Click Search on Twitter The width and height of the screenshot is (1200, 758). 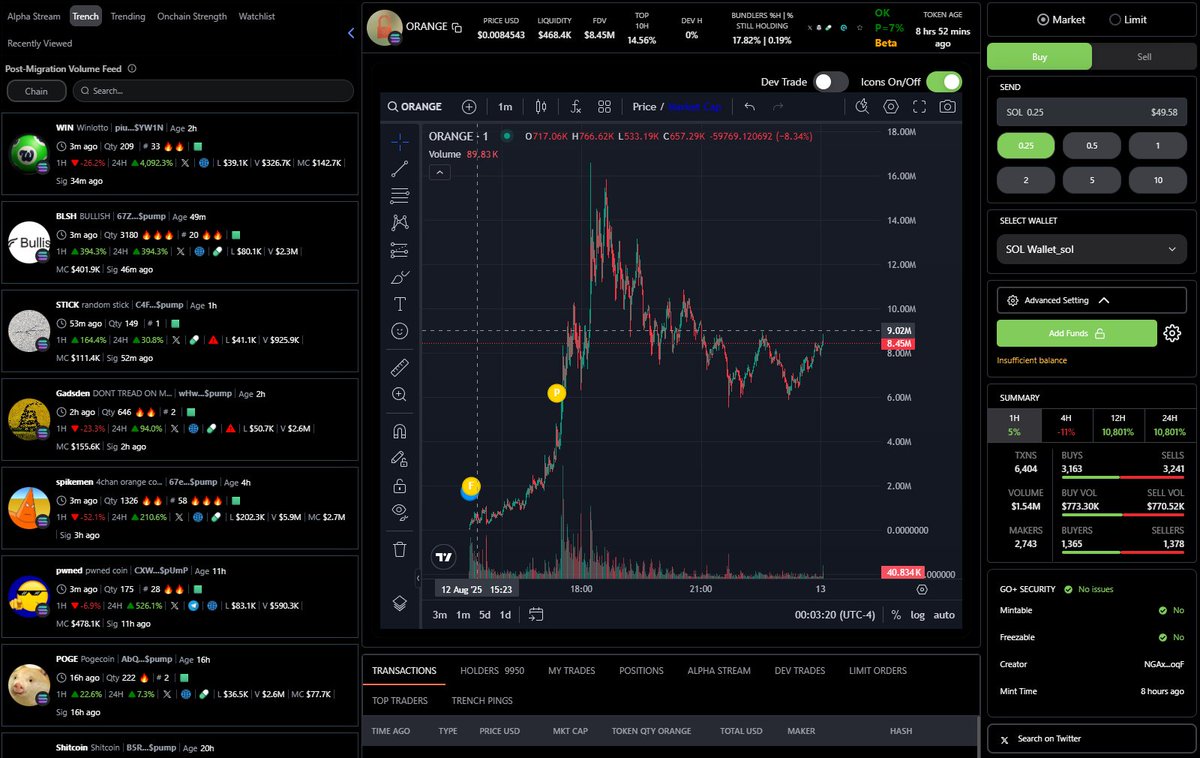click(x=1091, y=738)
